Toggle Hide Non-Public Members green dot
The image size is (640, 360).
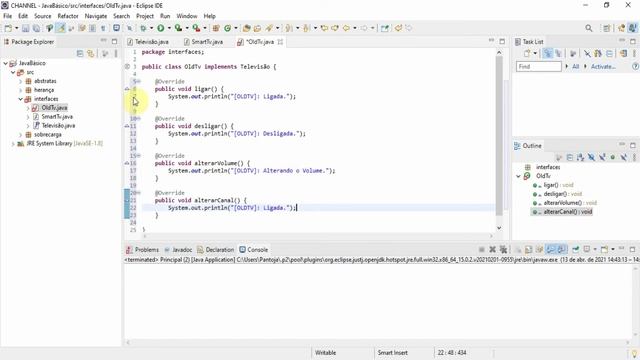613,157
